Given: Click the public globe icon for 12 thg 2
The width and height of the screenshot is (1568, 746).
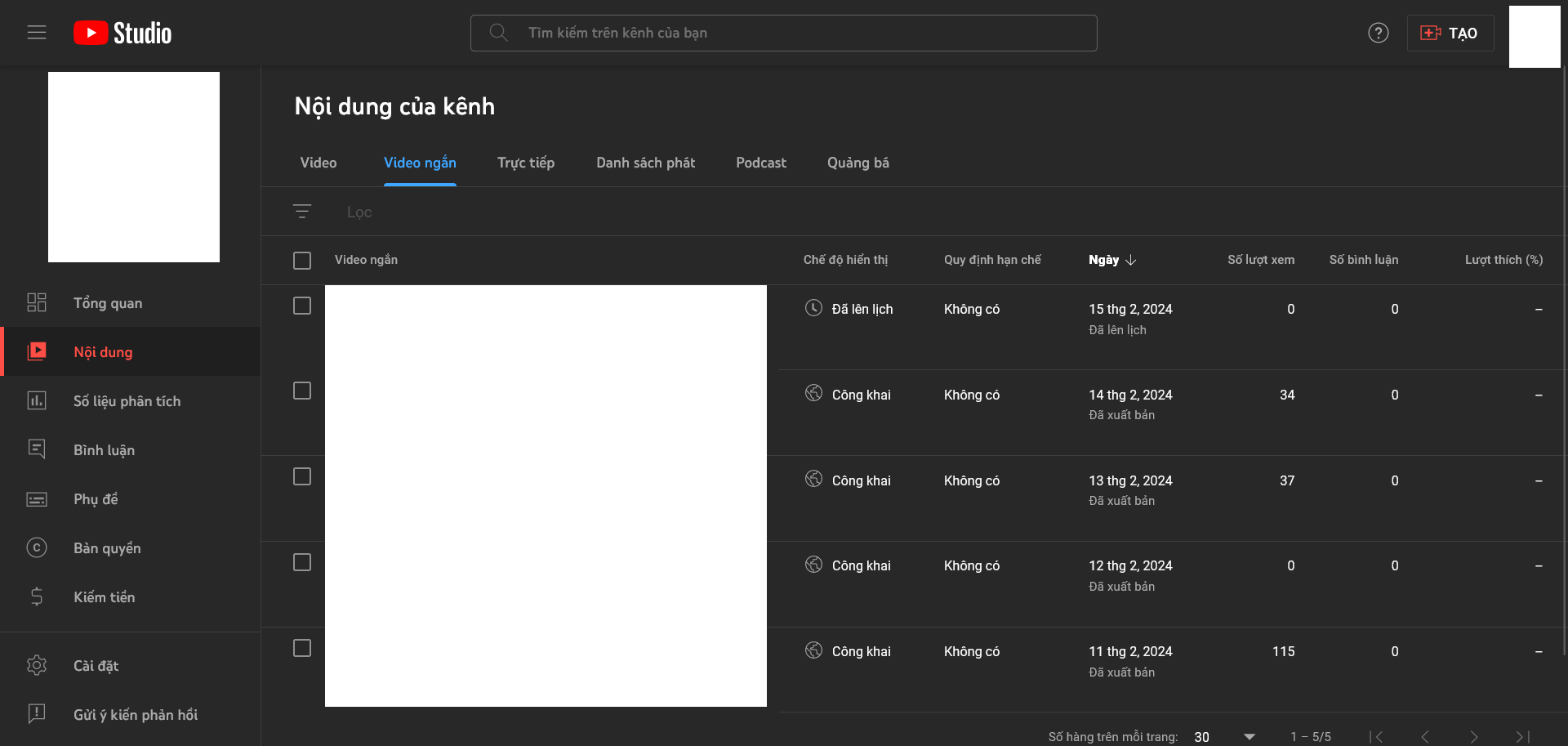Looking at the screenshot, I should pyautogui.click(x=813, y=565).
